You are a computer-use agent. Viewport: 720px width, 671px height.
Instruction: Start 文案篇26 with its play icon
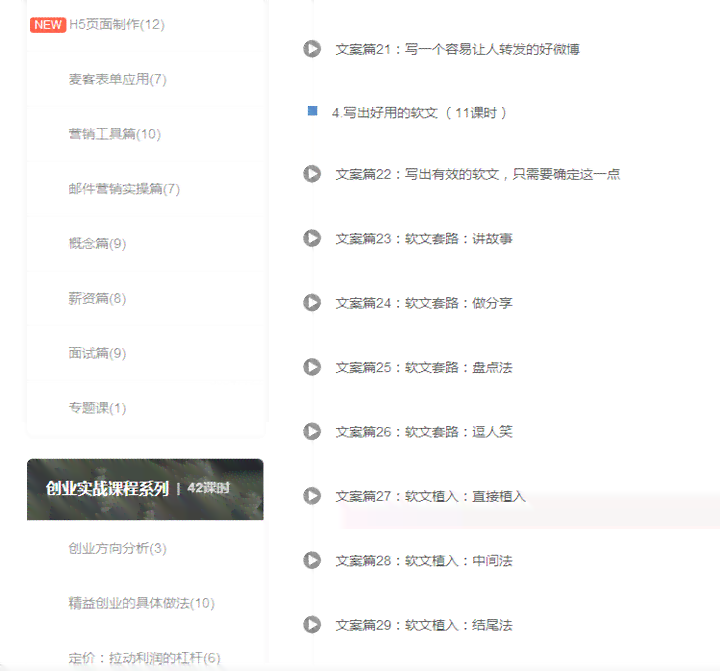[312, 431]
